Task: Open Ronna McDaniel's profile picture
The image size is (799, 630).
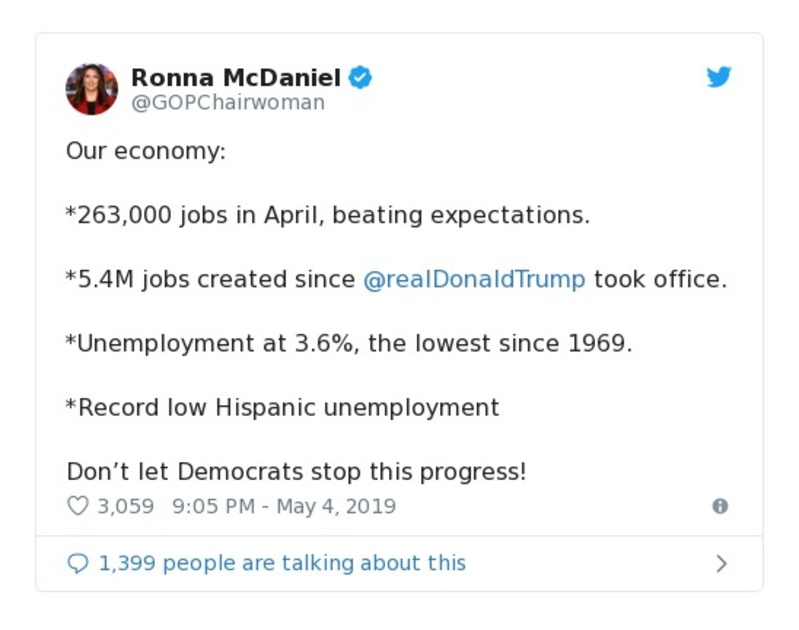Action: pyautogui.click(x=92, y=89)
